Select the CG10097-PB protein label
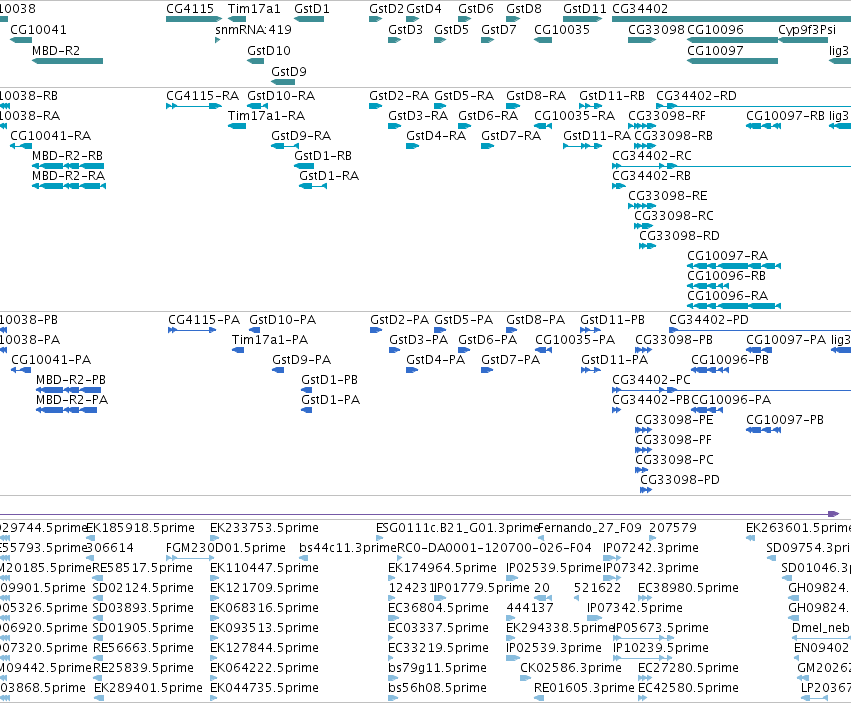 (785, 420)
